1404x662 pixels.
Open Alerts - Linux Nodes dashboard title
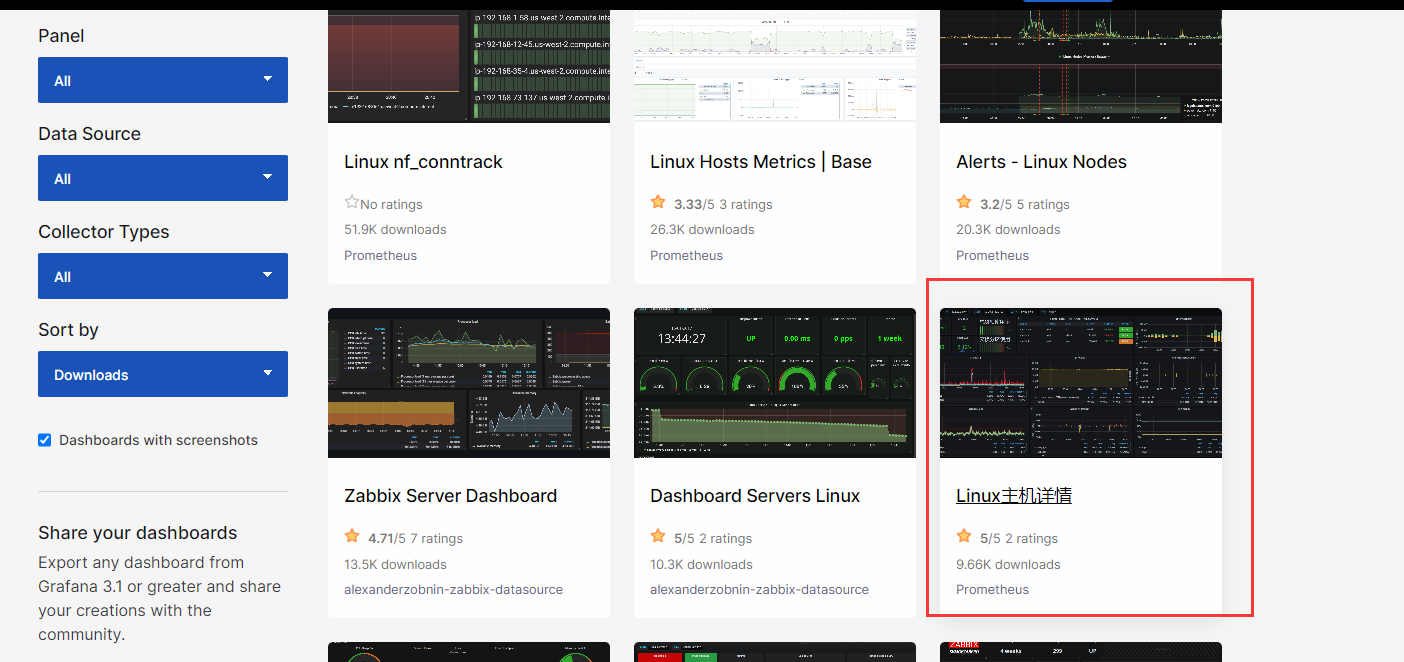[x=1041, y=162]
